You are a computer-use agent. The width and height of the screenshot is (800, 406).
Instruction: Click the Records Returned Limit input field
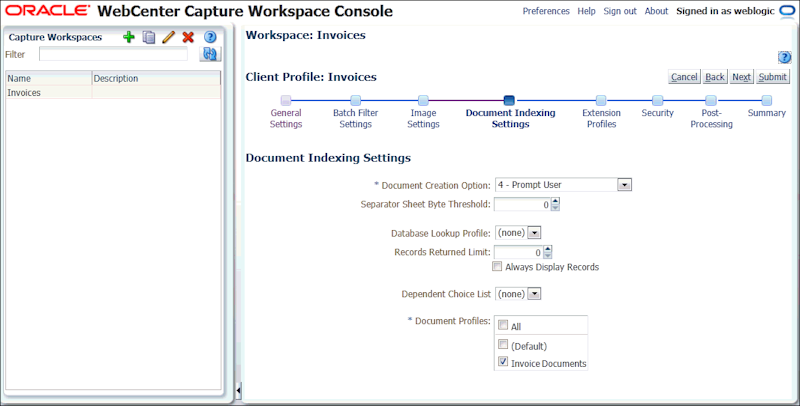coord(519,252)
